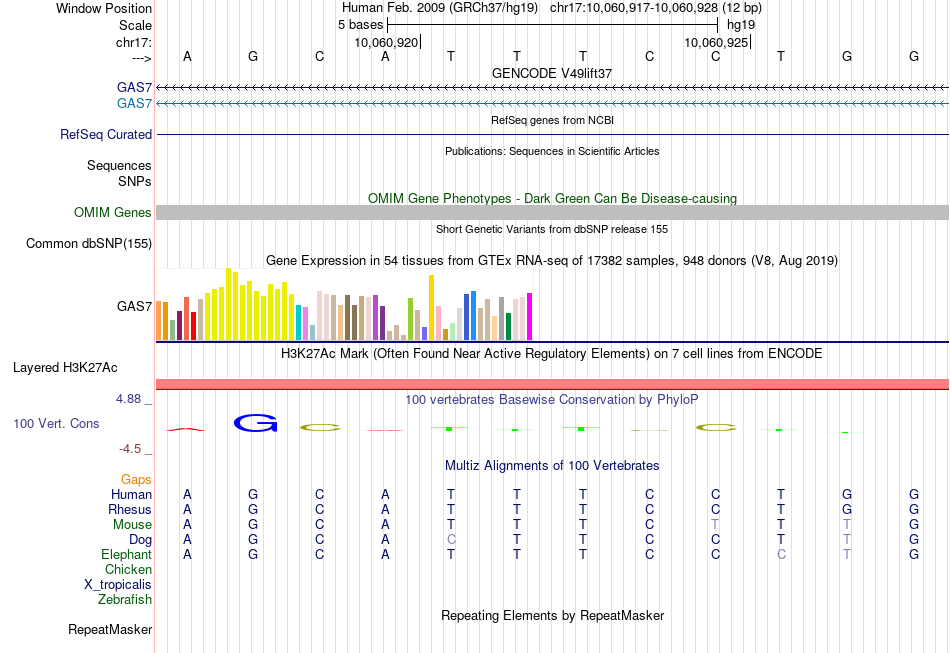Click the Repeating Elements by RepeatMasker title

(x=553, y=615)
